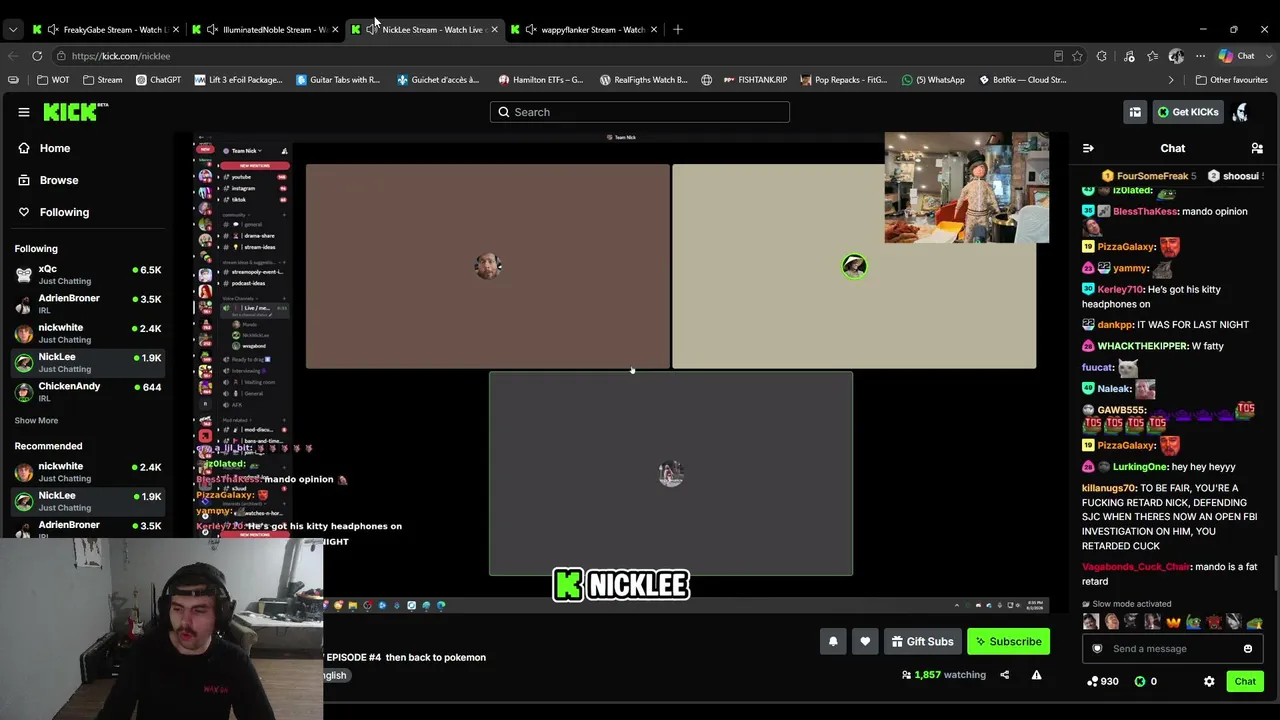This screenshot has width=1280, height=720.
Task: Open xQc channel in Following list
Action: point(88,275)
